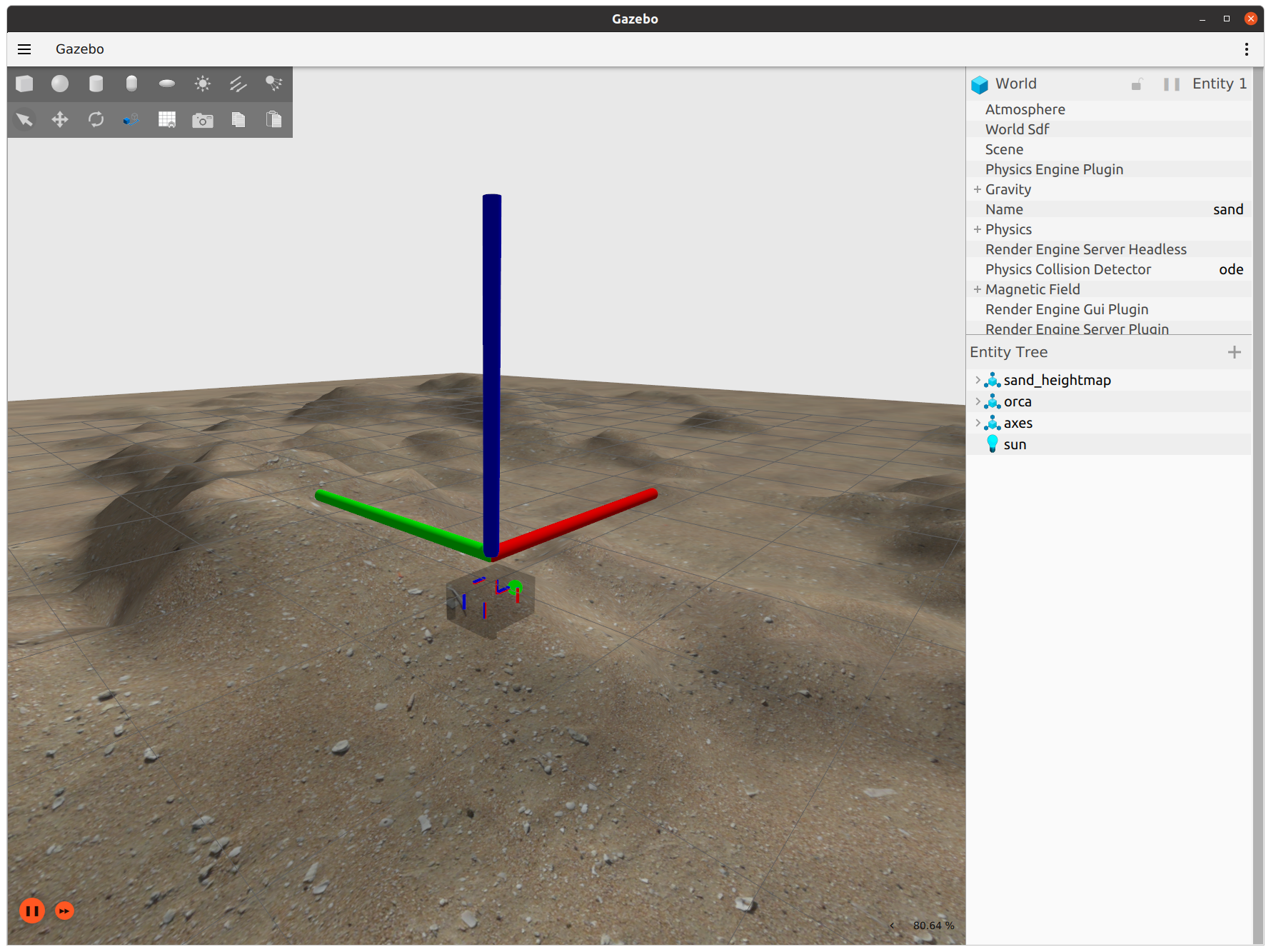
Task: Pause the simulation
Action: tap(32, 911)
